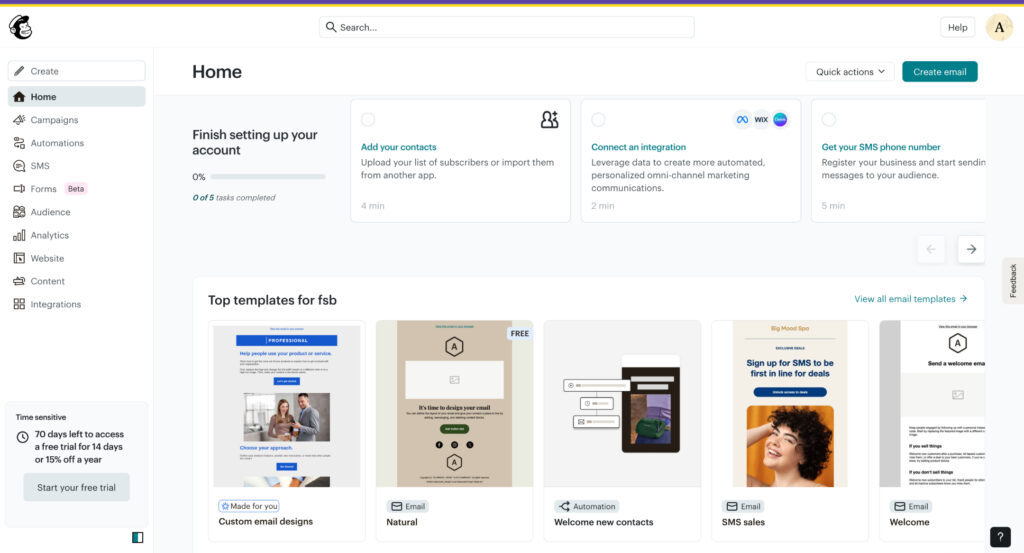Click the account setup progress bar
The height and width of the screenshot is (553, 1024).
pyautogui.click(x=267, y=177)
